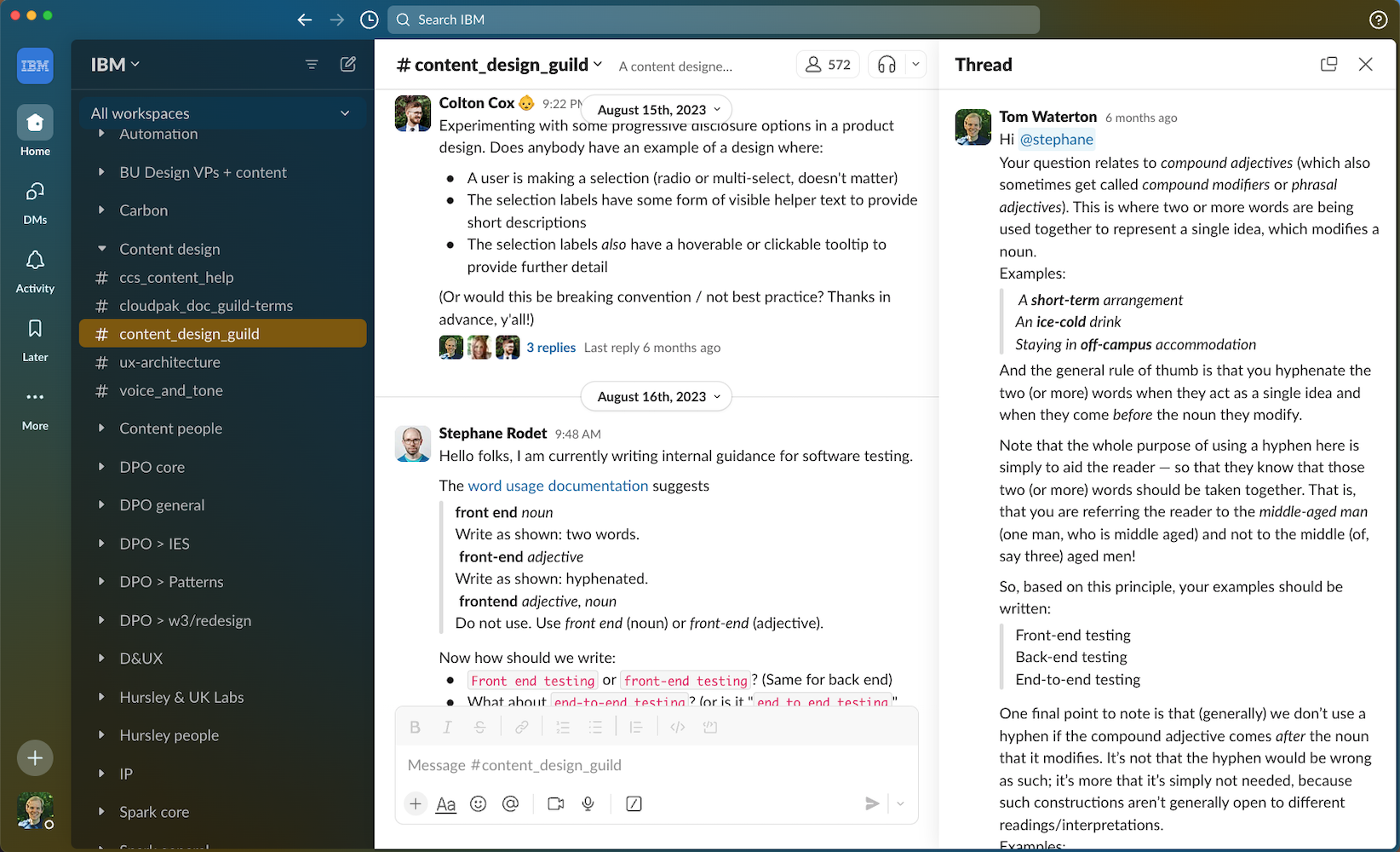
Task: Insert a link in composer
Action: [x=521, y=727]
